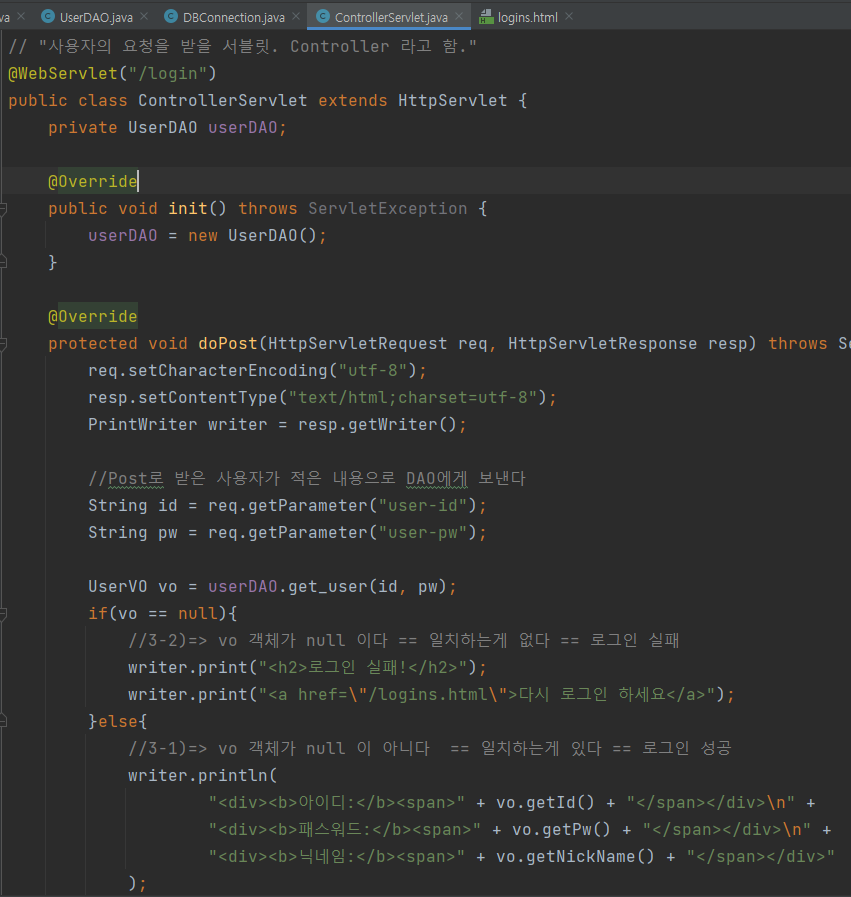Click the DBConnection.java class file icon
This screenshot has width=851, height=897.
[x=170, y=17]
